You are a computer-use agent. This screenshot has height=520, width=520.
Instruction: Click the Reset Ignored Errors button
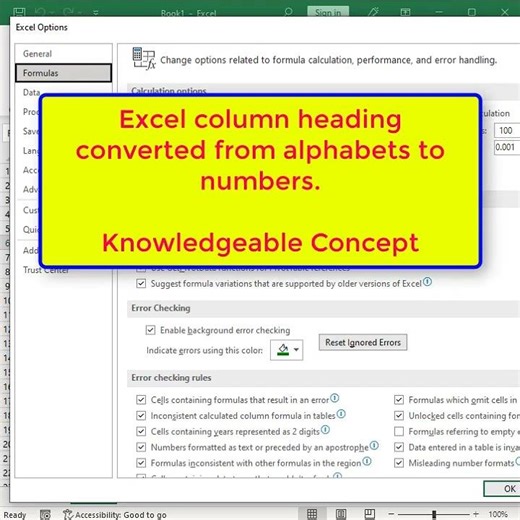click(363, 342)
